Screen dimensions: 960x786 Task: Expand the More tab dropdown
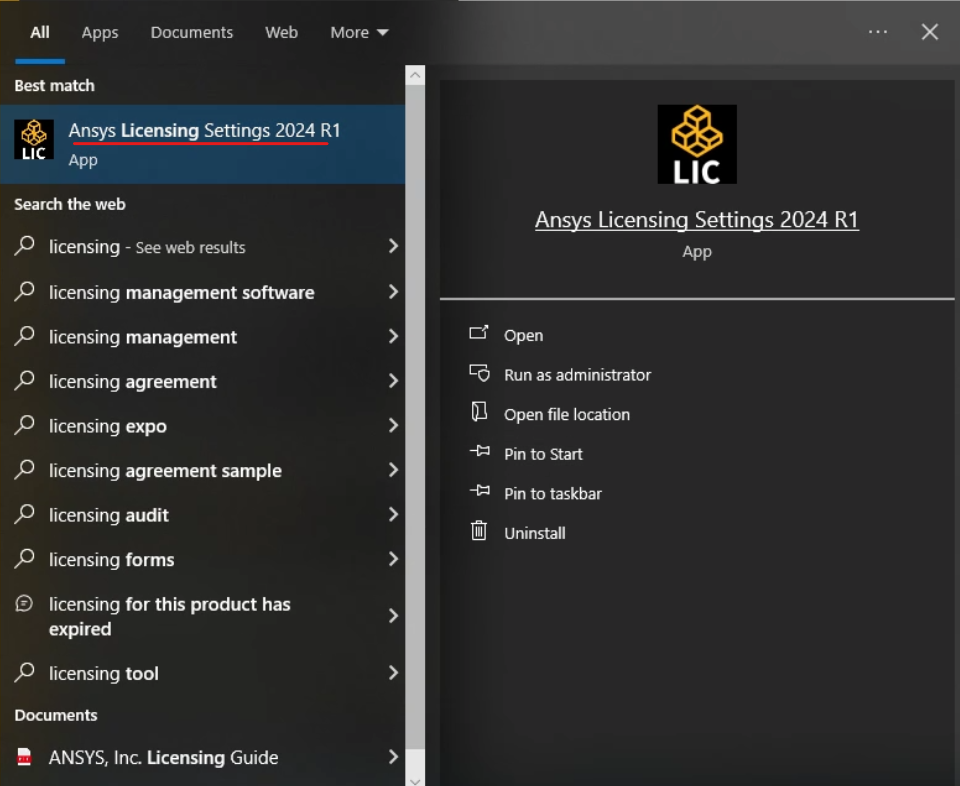[x=358, y=31]
